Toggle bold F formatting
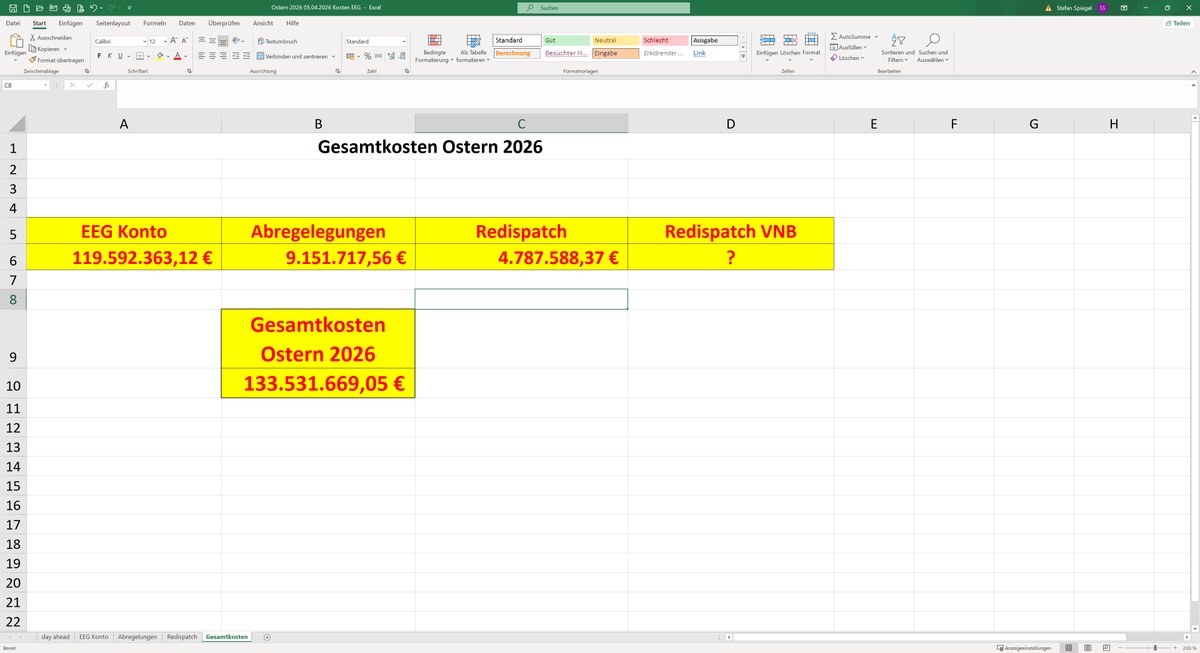 [x=98, y=56]
